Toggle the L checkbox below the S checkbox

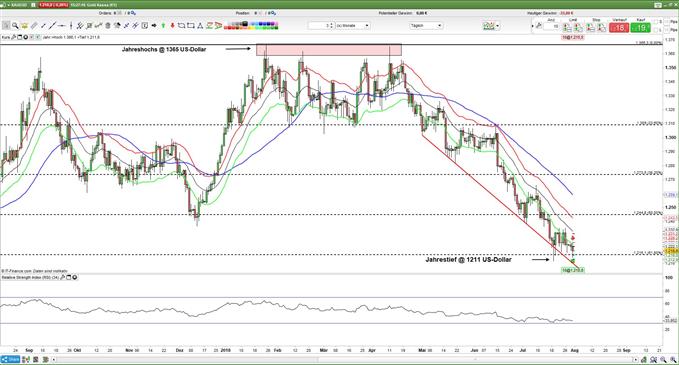(655, 30)
